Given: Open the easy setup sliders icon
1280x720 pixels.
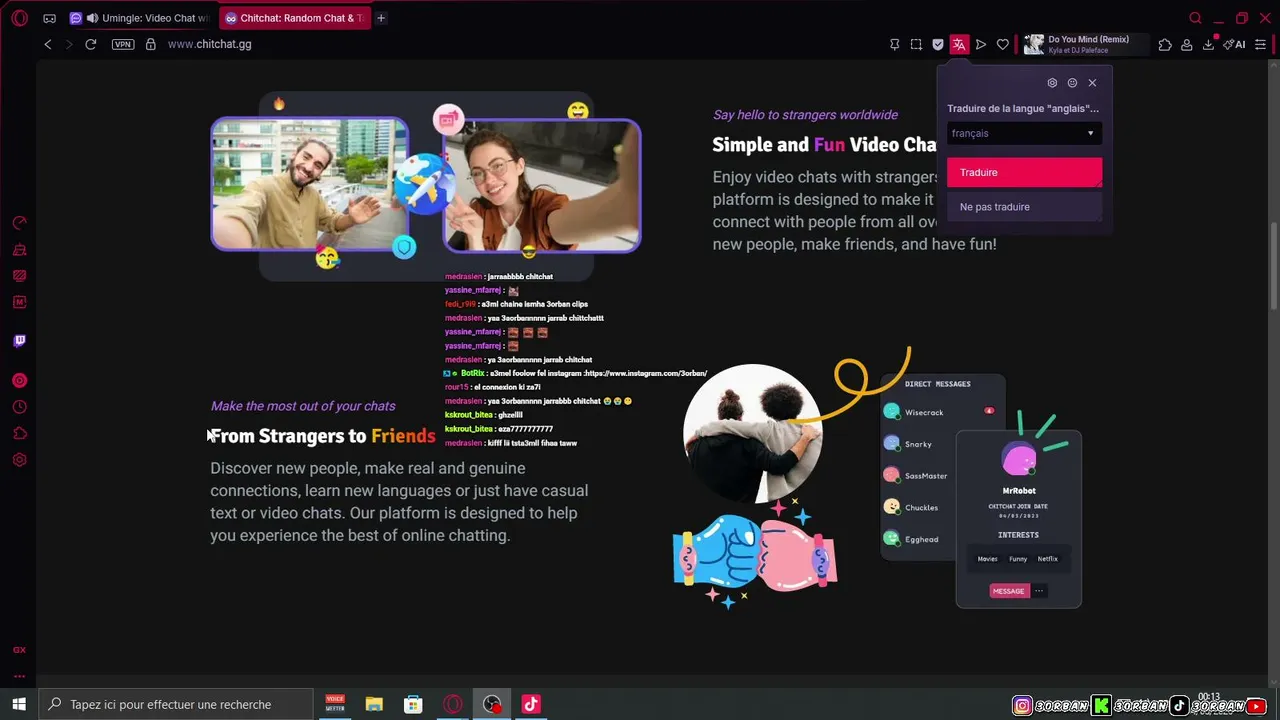Looking at the screenshot, I should click(x=1261, y=44).
